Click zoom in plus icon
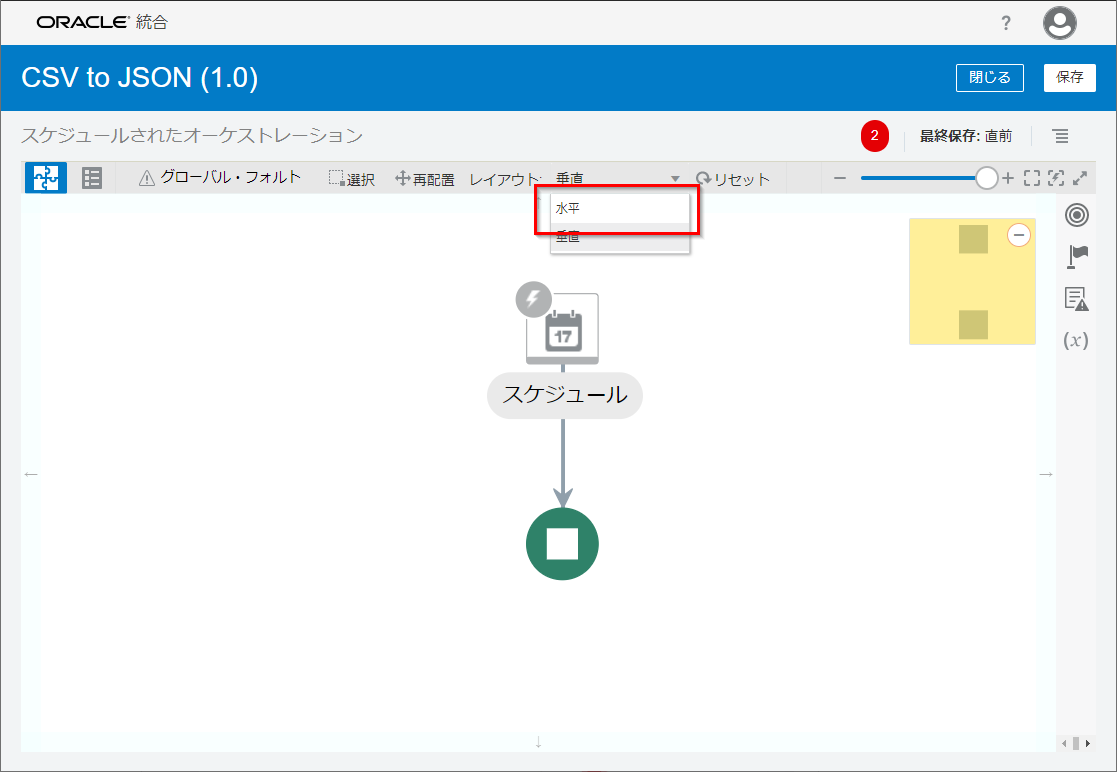The image size is (1117, 772). tap(1008, 178)
